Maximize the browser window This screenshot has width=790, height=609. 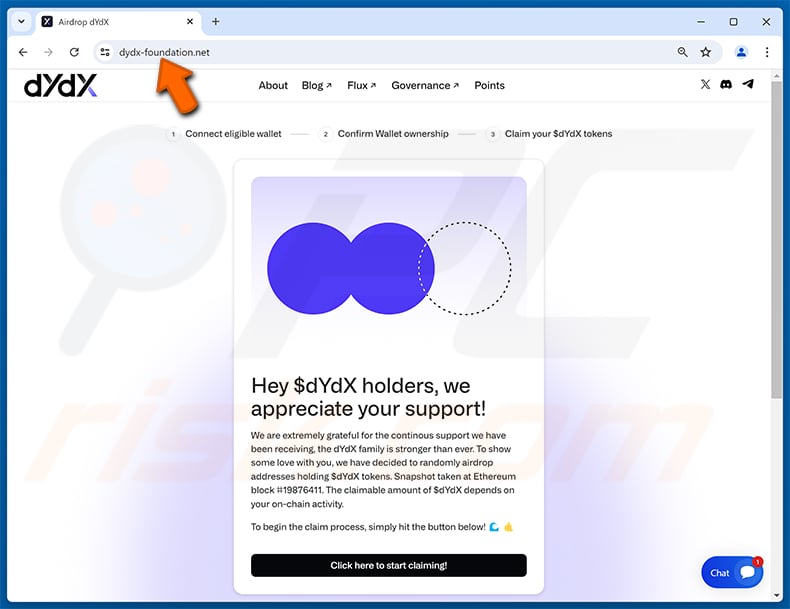click(x=734, y=22)
